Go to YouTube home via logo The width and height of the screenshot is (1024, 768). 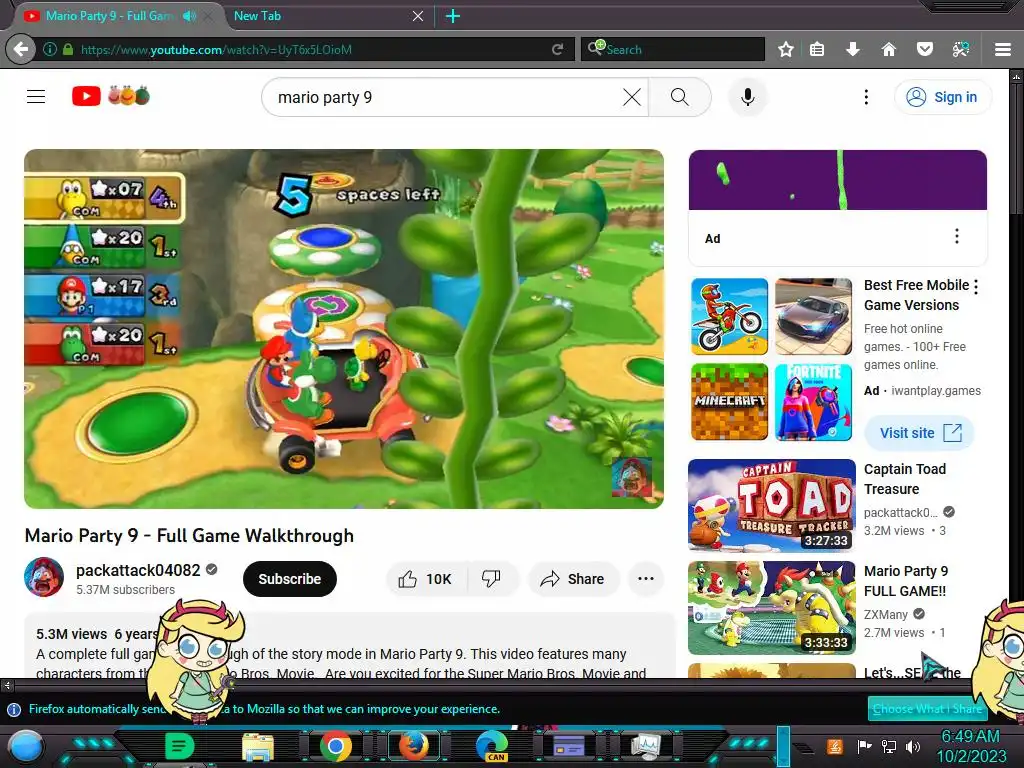(x=111, y=96)
